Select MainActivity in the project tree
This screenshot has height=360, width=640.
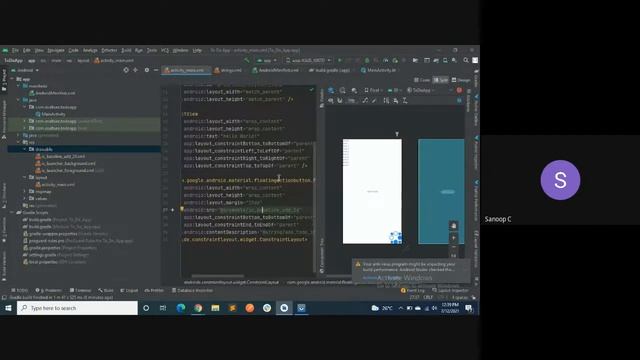tap(50, 114)
